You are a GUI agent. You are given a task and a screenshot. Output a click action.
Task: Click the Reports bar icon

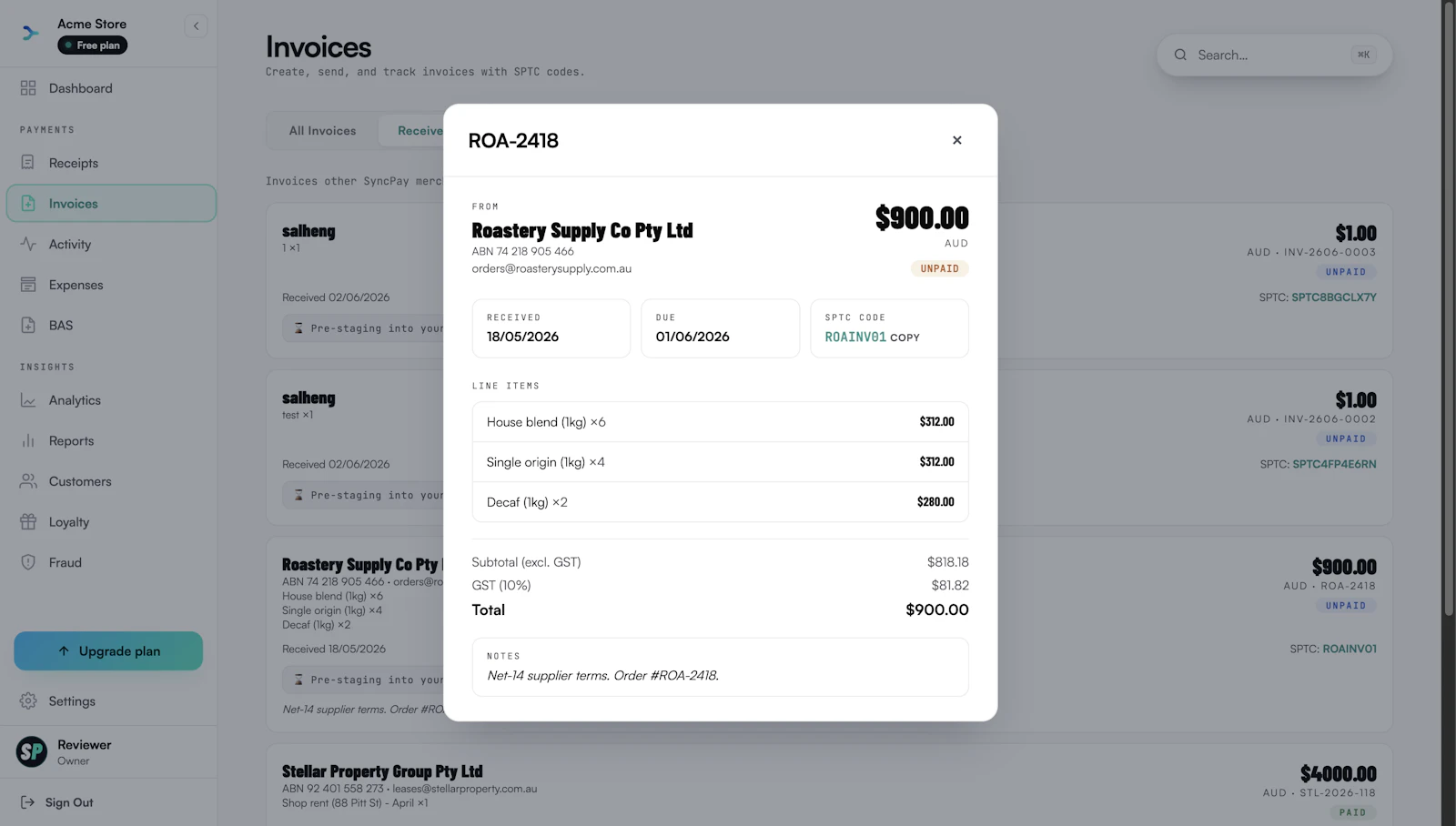pos(28,440)
